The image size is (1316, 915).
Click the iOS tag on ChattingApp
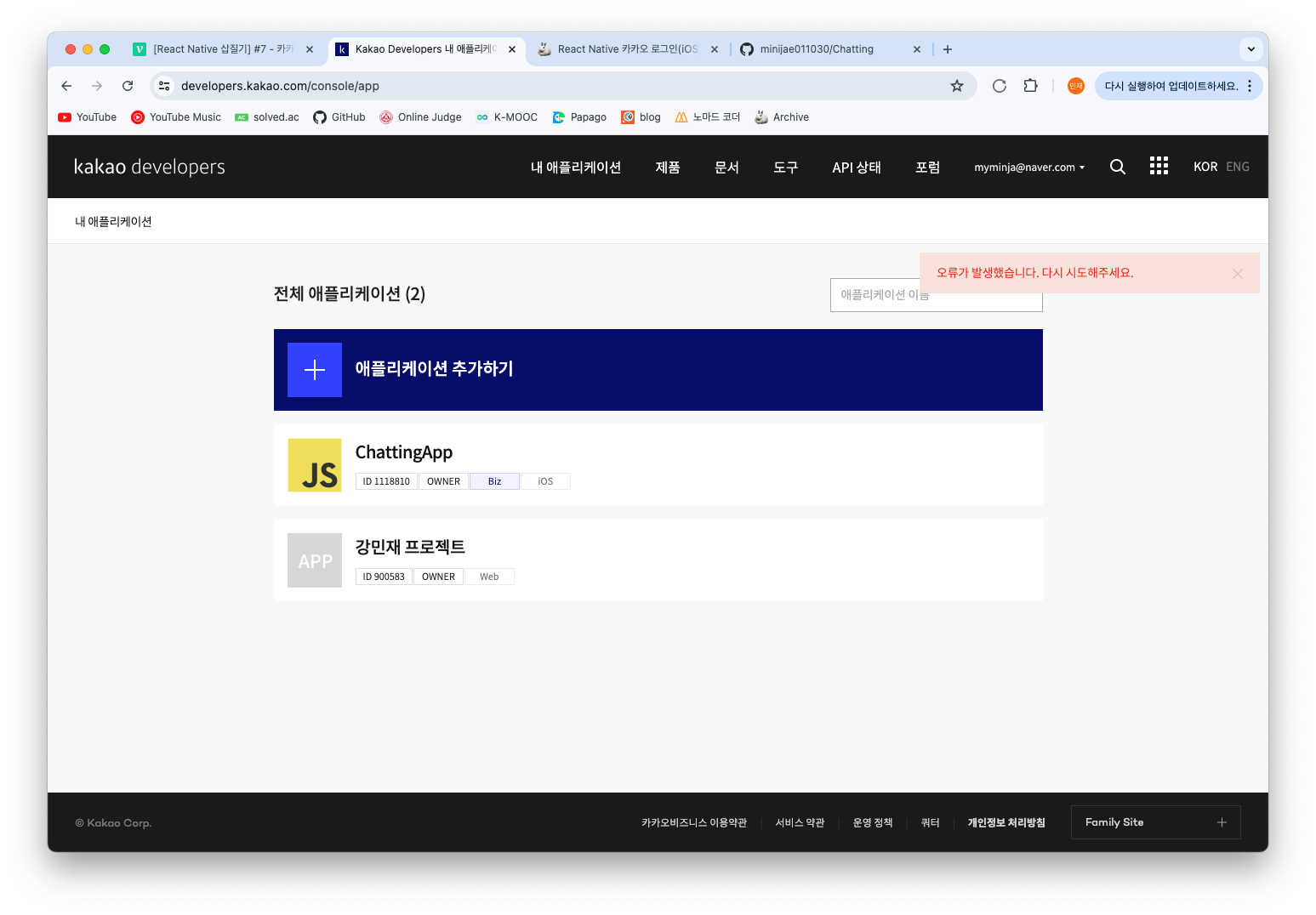coord(545,481)
